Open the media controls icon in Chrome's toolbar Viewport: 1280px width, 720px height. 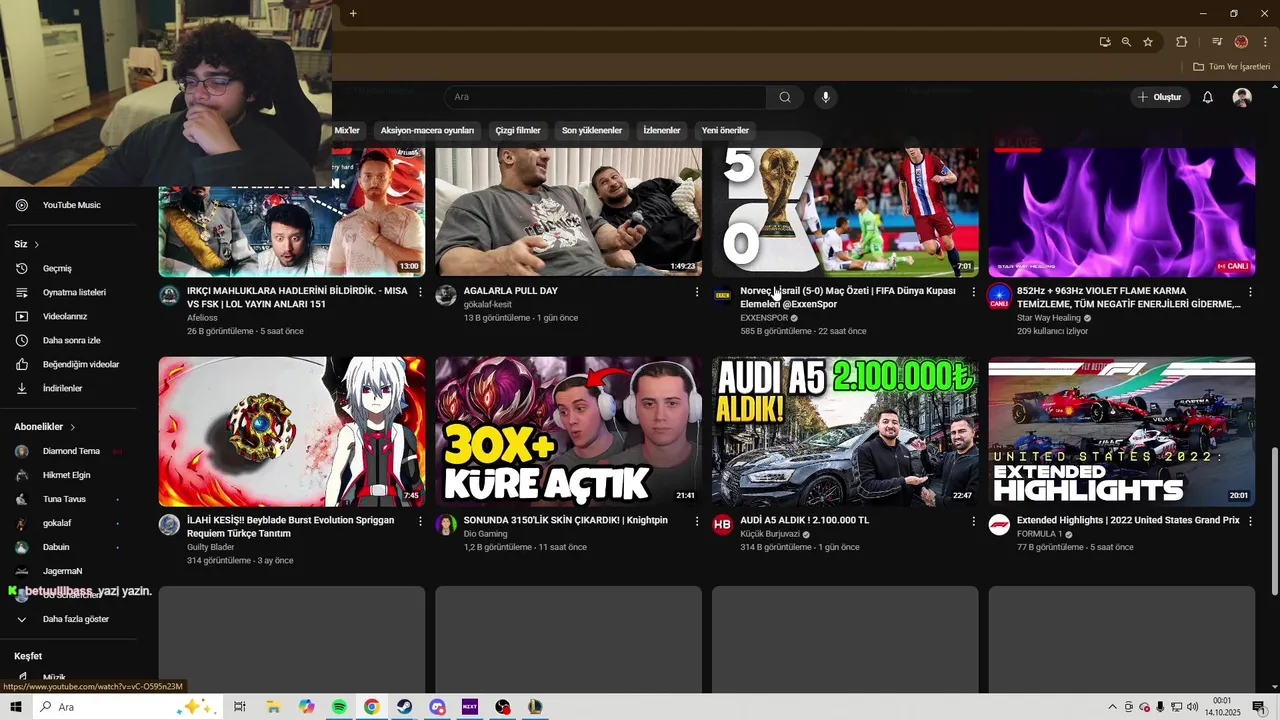[x=1217, y=42]
